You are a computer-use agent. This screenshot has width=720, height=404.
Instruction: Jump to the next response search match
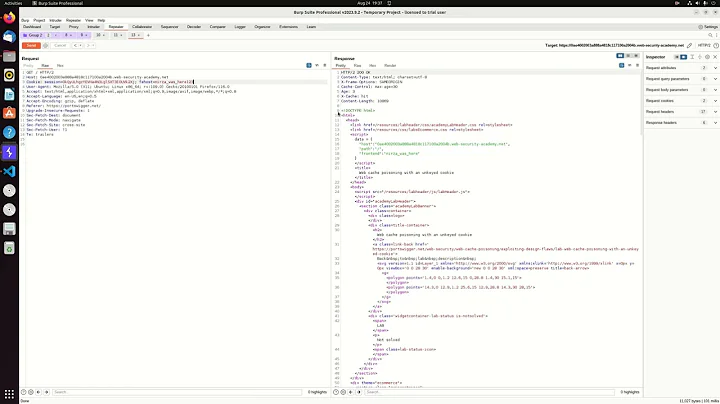(x=359, y=392)
